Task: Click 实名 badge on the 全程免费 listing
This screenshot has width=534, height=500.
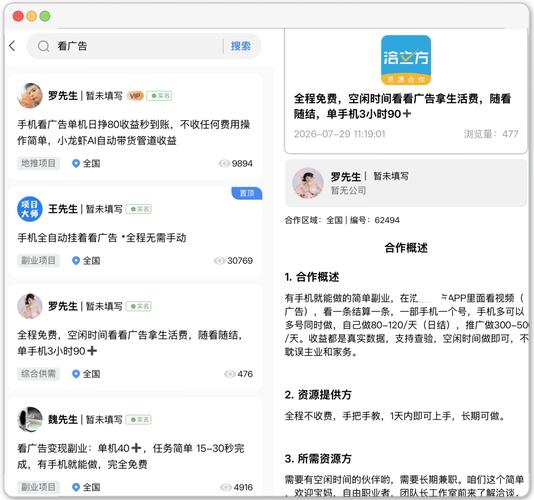Action: click(x=139, y=307)
